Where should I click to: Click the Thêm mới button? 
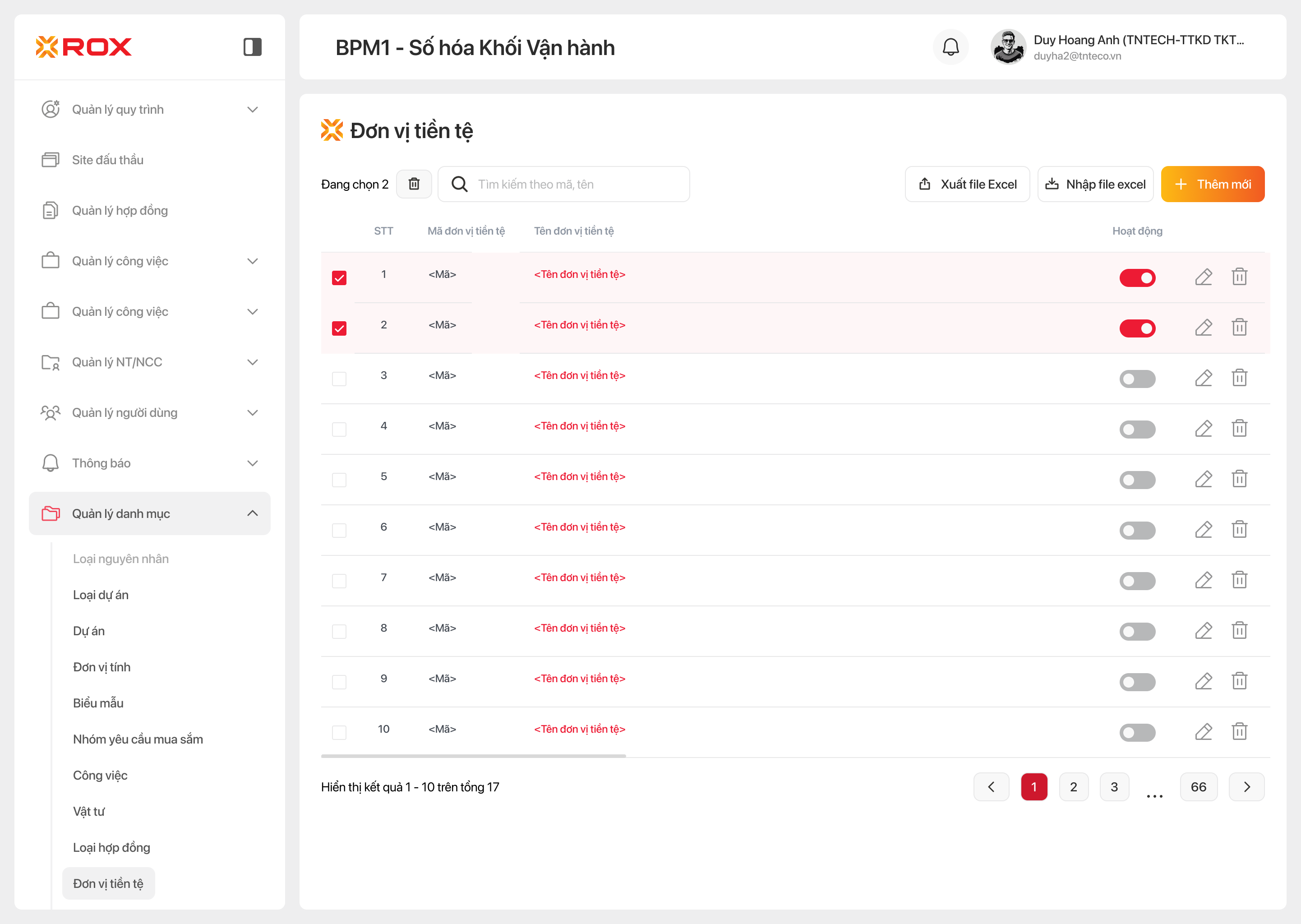tap(1212, 184)
